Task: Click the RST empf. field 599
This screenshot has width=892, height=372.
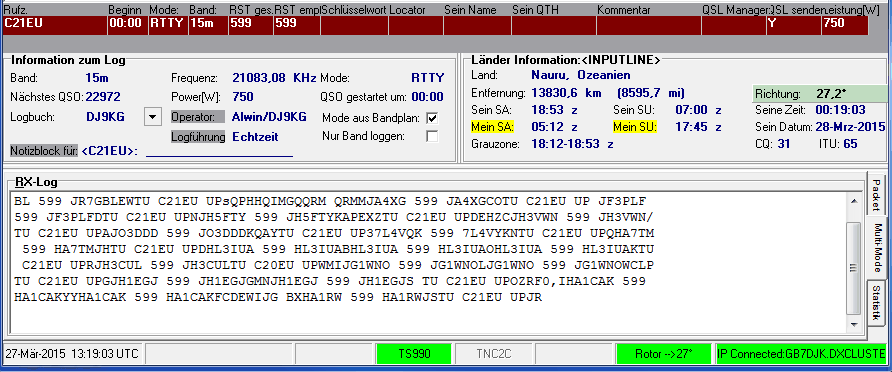Action: tap(296, 26)
